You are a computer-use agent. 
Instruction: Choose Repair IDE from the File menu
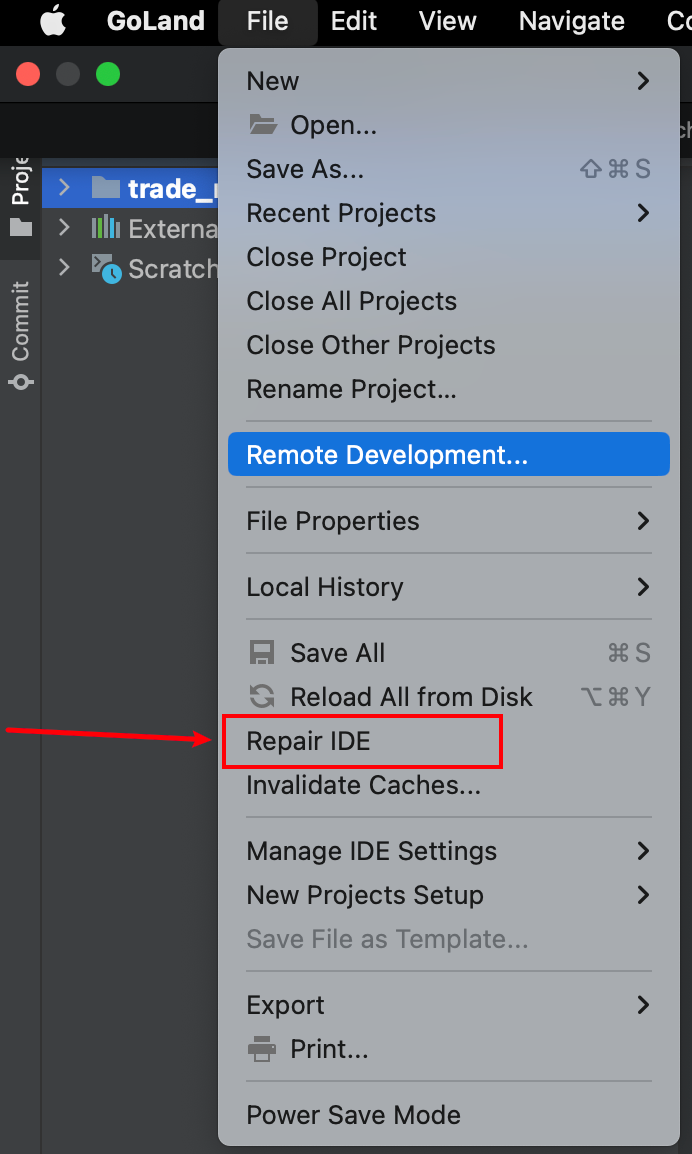(309, 741)
